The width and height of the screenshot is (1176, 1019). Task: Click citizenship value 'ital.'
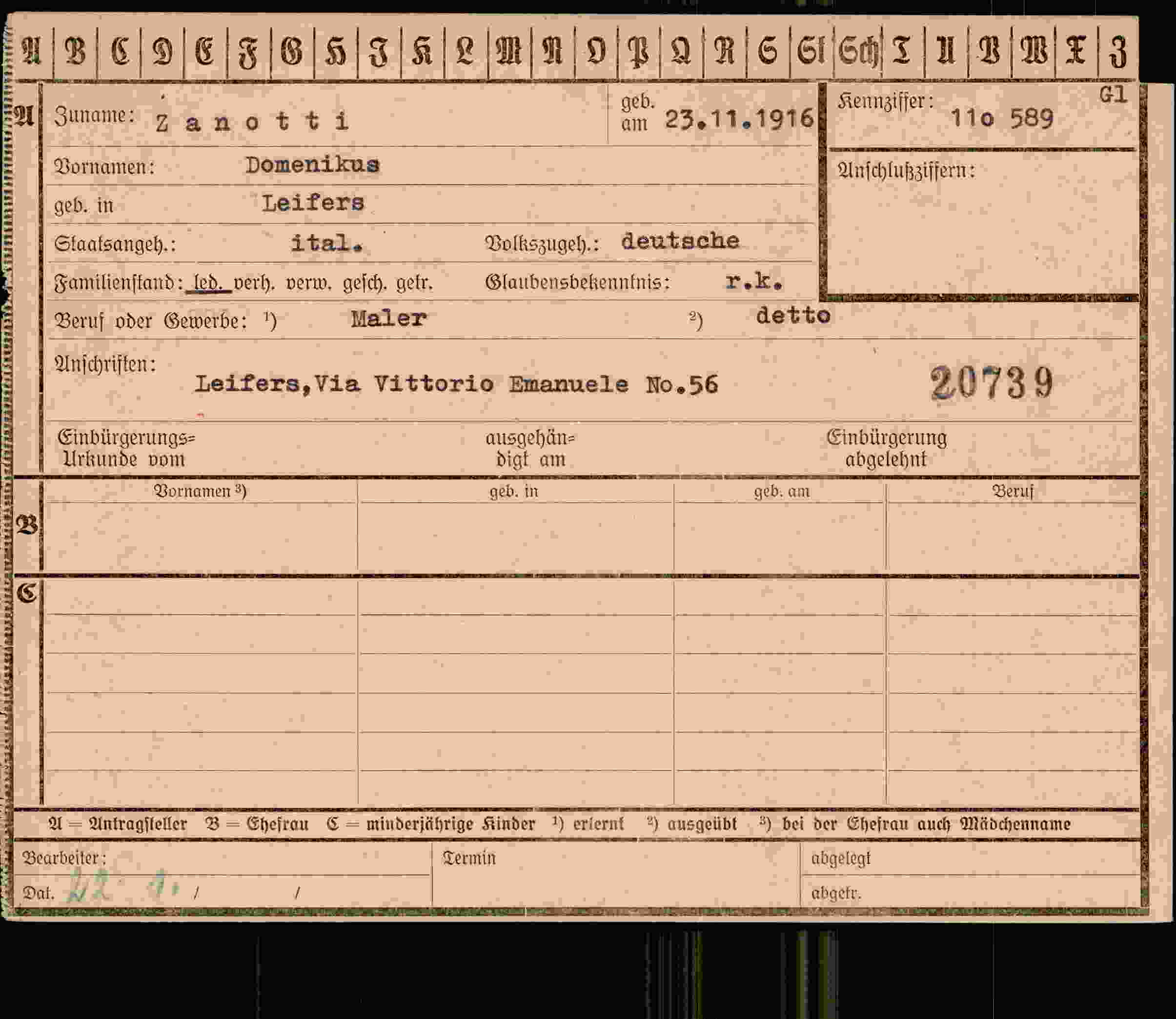pyautogui.click(x=326, y=243)
